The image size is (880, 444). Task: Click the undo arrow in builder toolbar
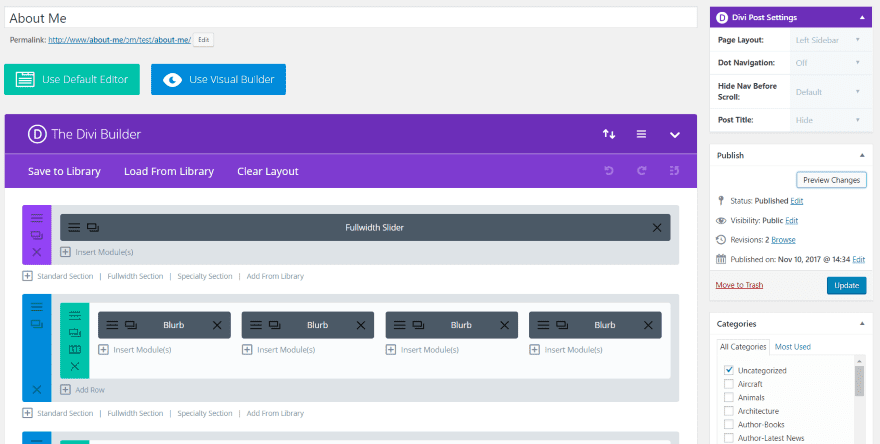(x=608, y=171)
